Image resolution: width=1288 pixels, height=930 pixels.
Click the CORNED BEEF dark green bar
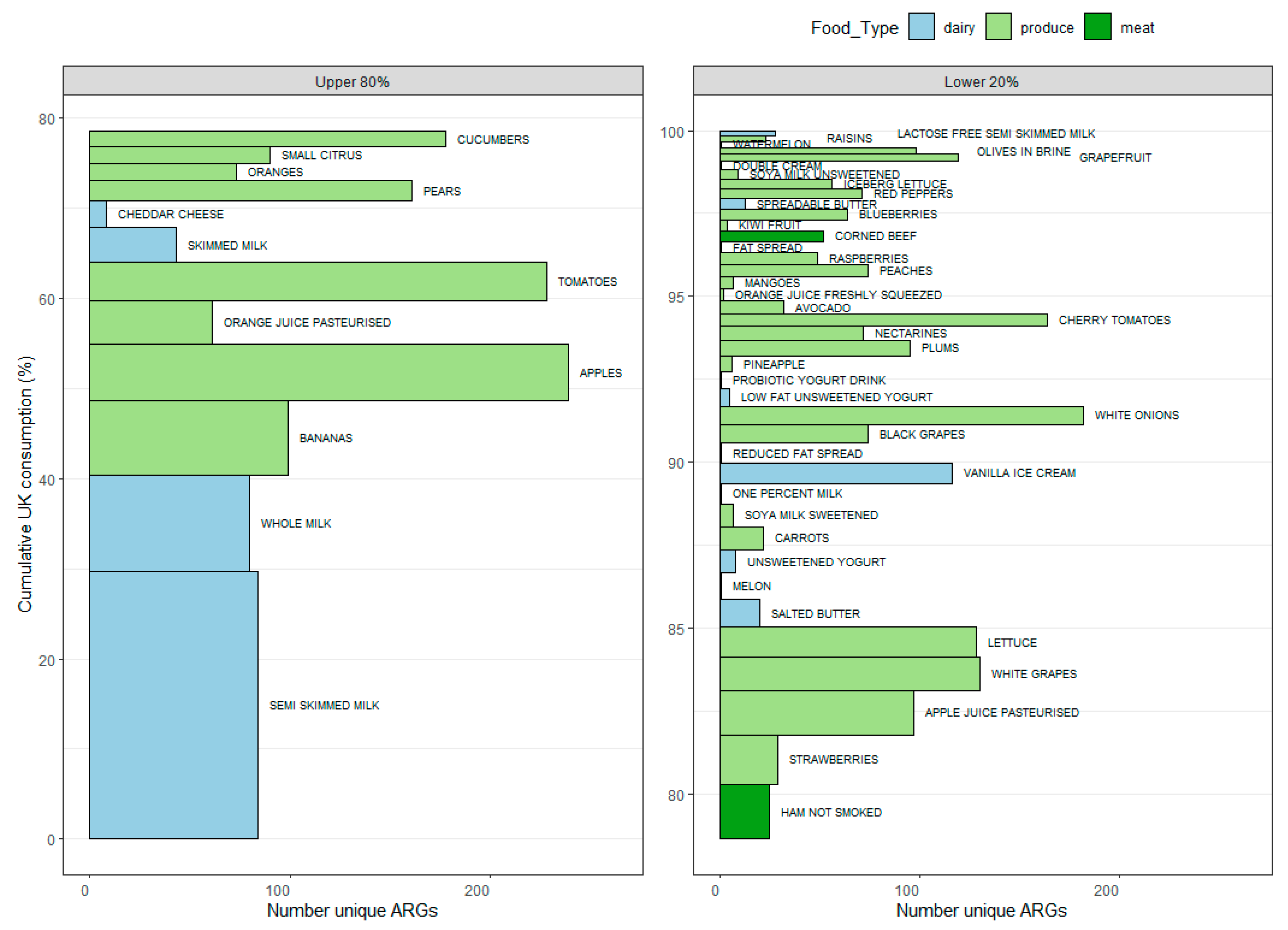772,237
